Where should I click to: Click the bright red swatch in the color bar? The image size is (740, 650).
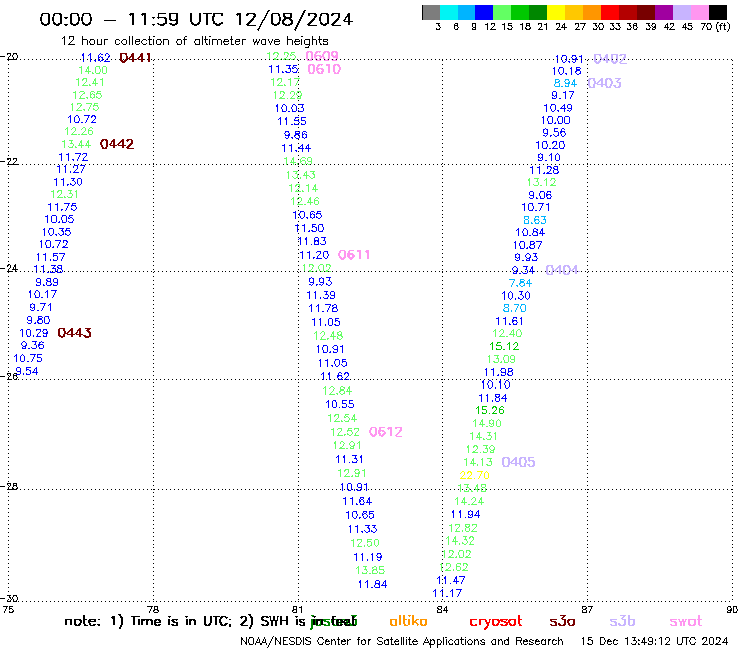tap(610, 12)
